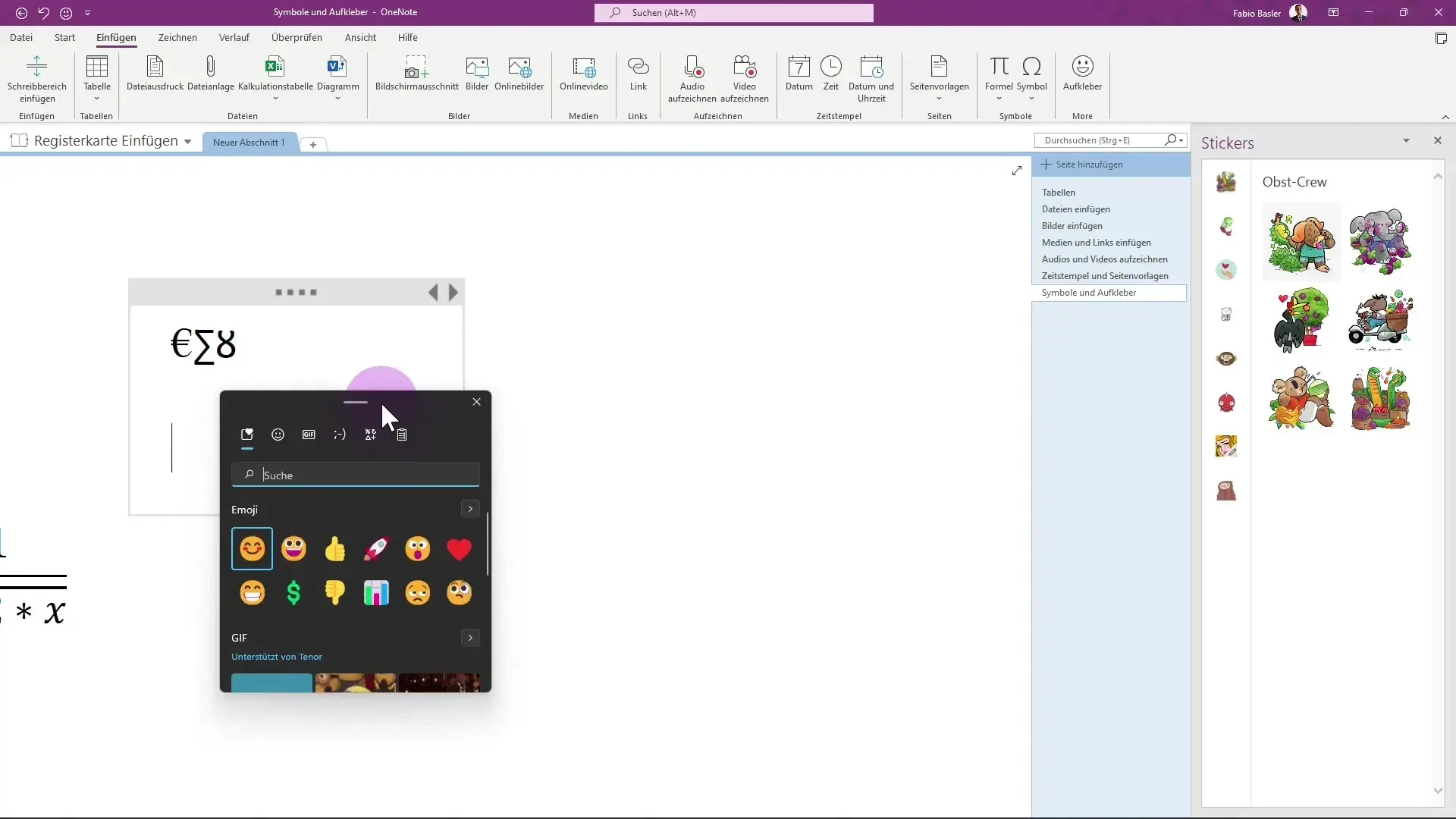Insert pictures using Bilder
Screen dimensions: 1456x819
pyautogui.click(x=477, y=74)
